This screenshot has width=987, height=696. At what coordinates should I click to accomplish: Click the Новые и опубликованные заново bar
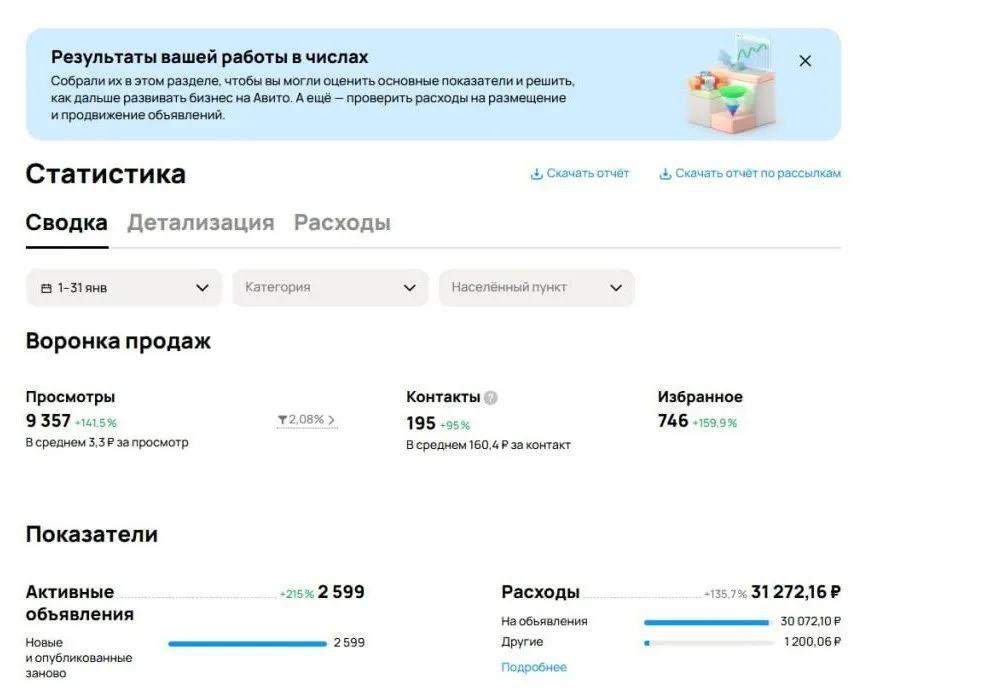247,644
